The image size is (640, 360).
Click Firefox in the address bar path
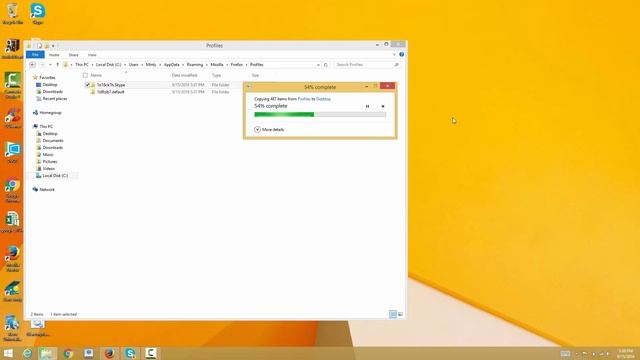[x=237, y=65]
